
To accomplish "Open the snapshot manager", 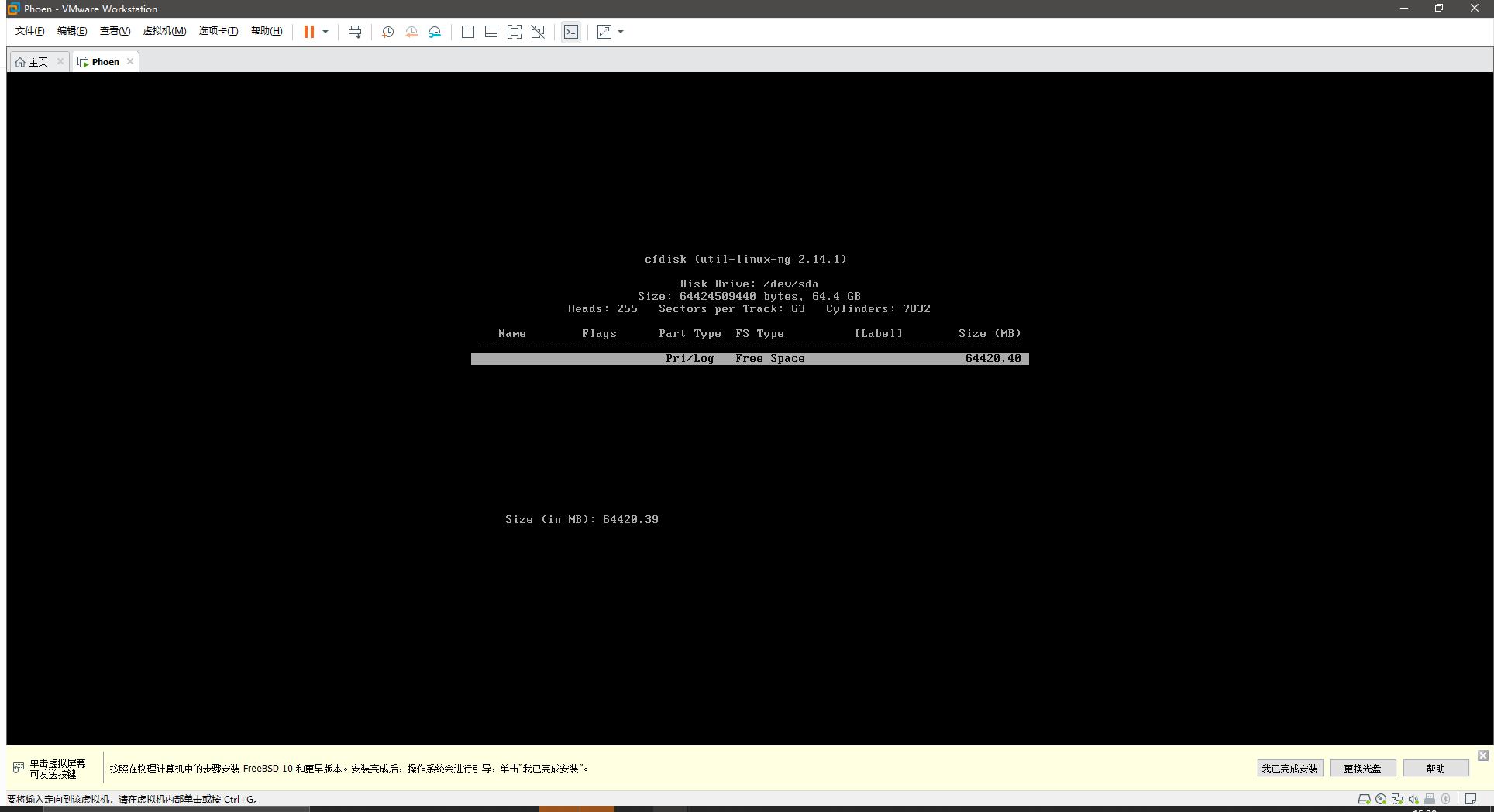I will 435,32.
